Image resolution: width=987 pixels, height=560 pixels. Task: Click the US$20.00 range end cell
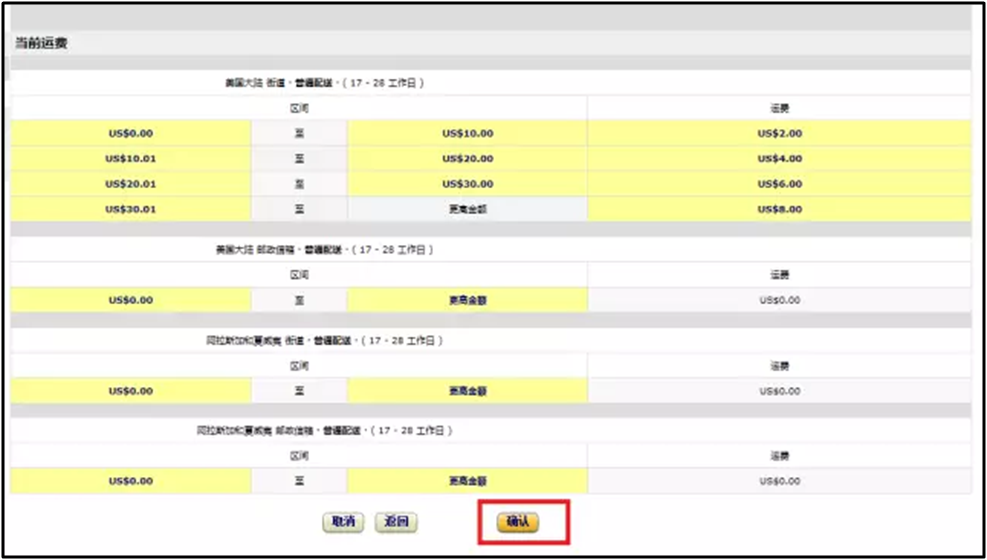(x=467, y=159)
